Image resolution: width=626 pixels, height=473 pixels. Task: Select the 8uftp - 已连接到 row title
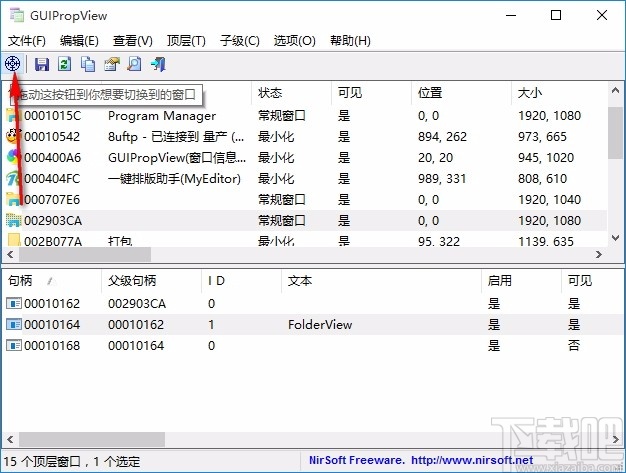(176, 137)
